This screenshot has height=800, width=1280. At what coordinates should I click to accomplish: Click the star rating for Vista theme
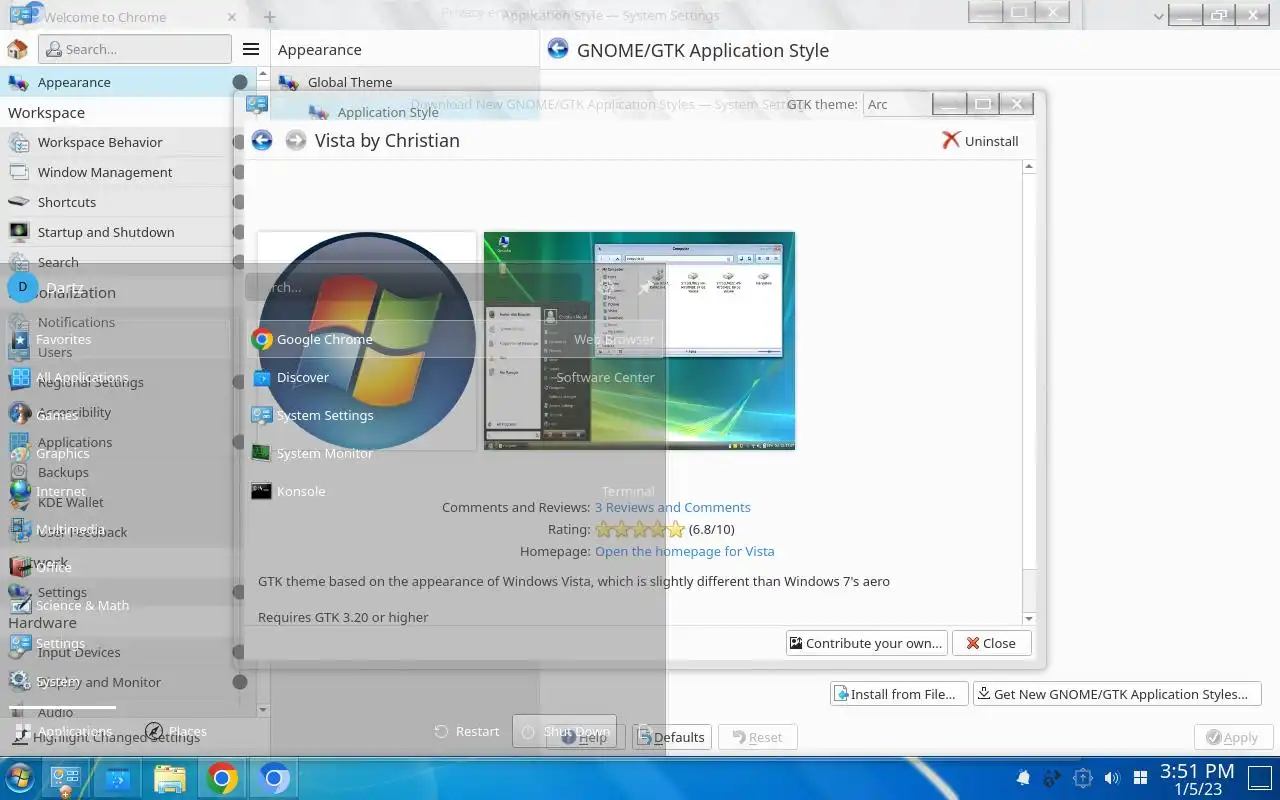click(640, 529)
